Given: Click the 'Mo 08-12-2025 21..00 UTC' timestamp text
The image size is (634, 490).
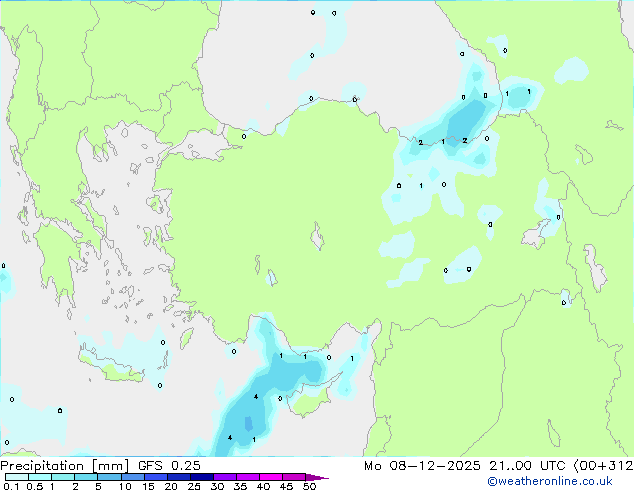Looking at the screenshot, I should click(465, 466).
